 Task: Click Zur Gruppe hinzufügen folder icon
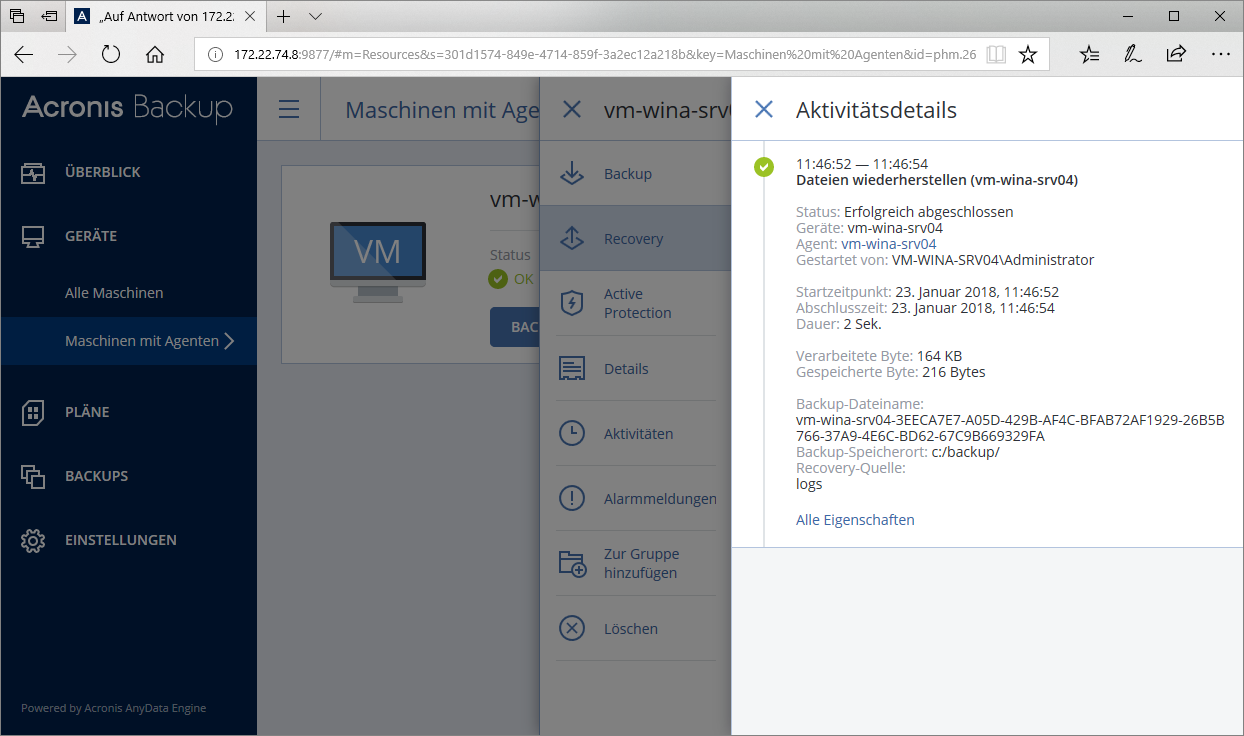pos(572,564)
